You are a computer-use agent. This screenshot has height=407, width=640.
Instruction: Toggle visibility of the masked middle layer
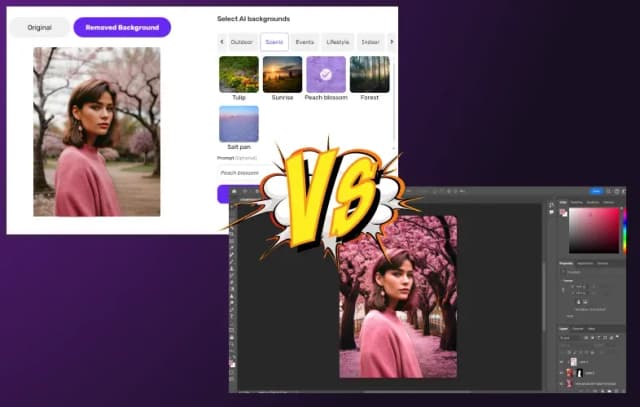[x=562, y=371]
